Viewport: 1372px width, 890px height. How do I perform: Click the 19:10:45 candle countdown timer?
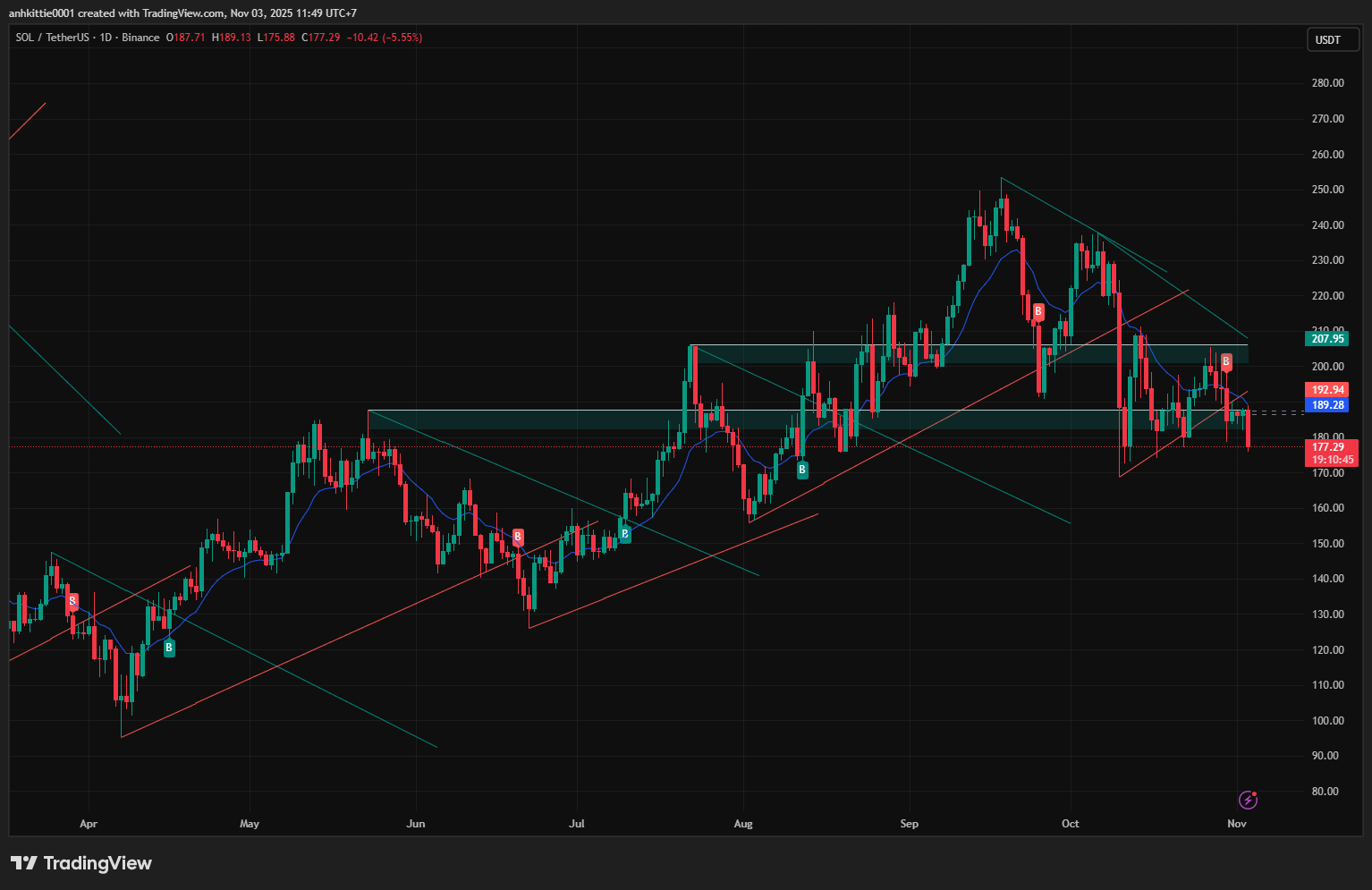coord(1332,460)
